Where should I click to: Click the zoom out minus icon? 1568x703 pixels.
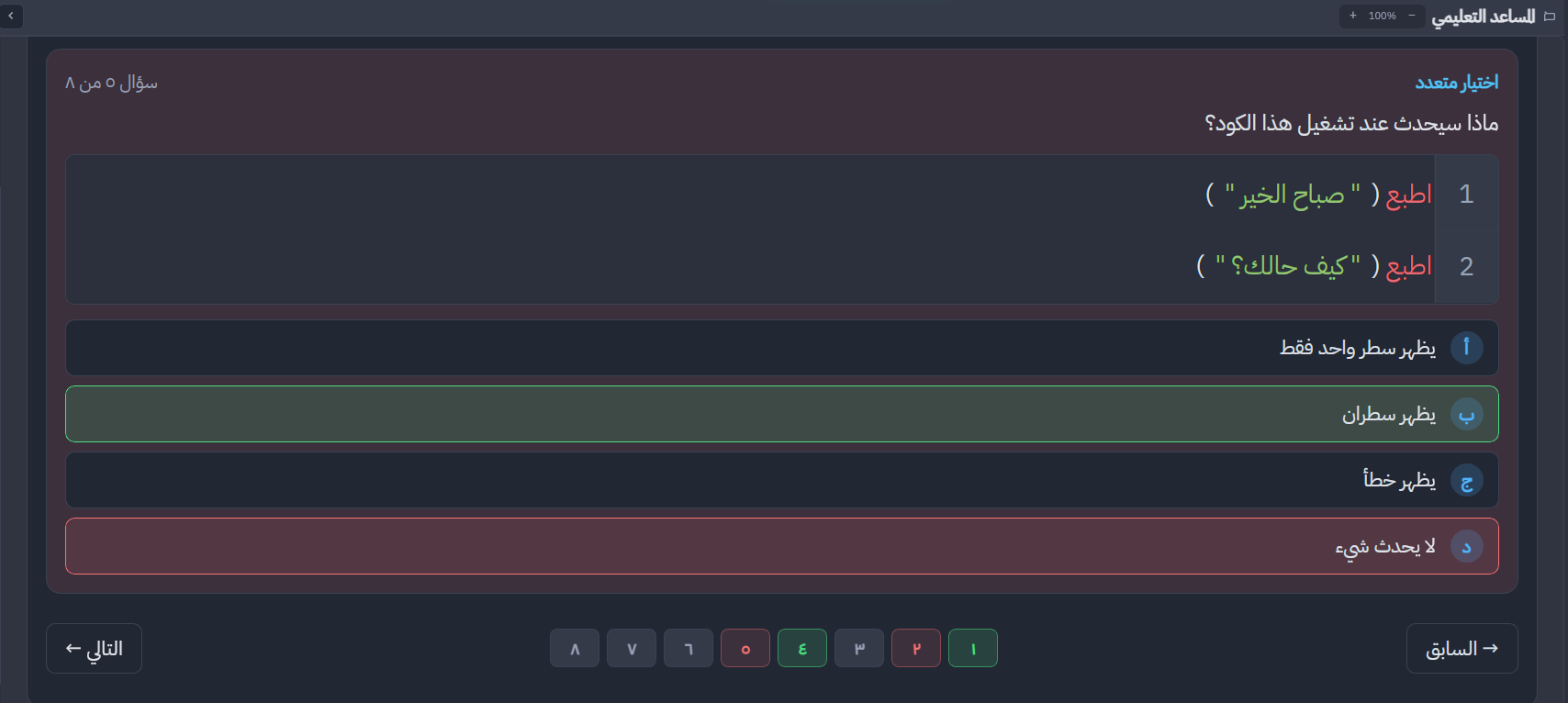point(1412,16)
